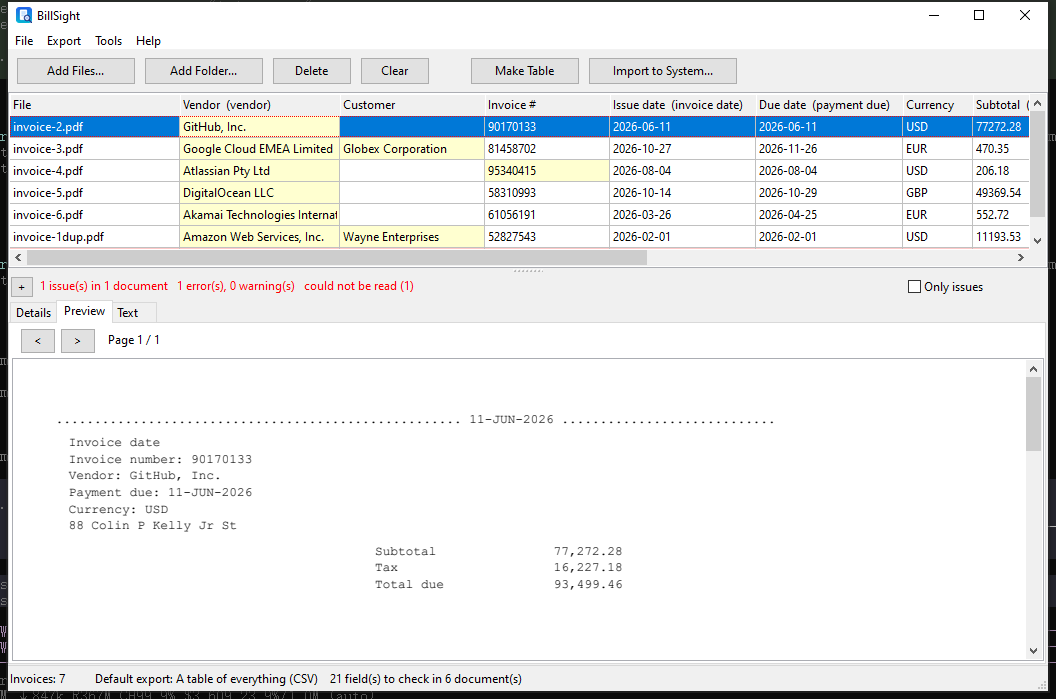Screen dimensions: 1056x699
Task: Select the invoice-3.pdf file cell
Action: [x=94, y=149]
